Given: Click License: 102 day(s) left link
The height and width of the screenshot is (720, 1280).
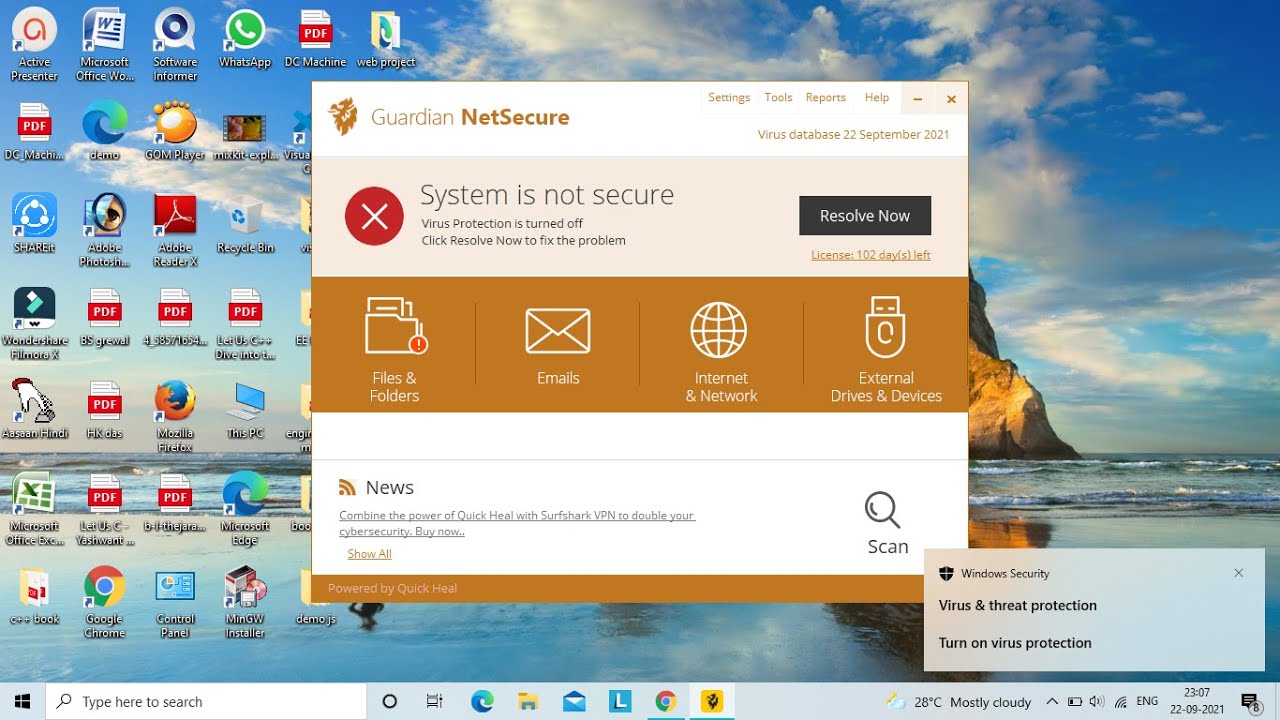Looking at the screenshot, I should click(x=870, y=255).
